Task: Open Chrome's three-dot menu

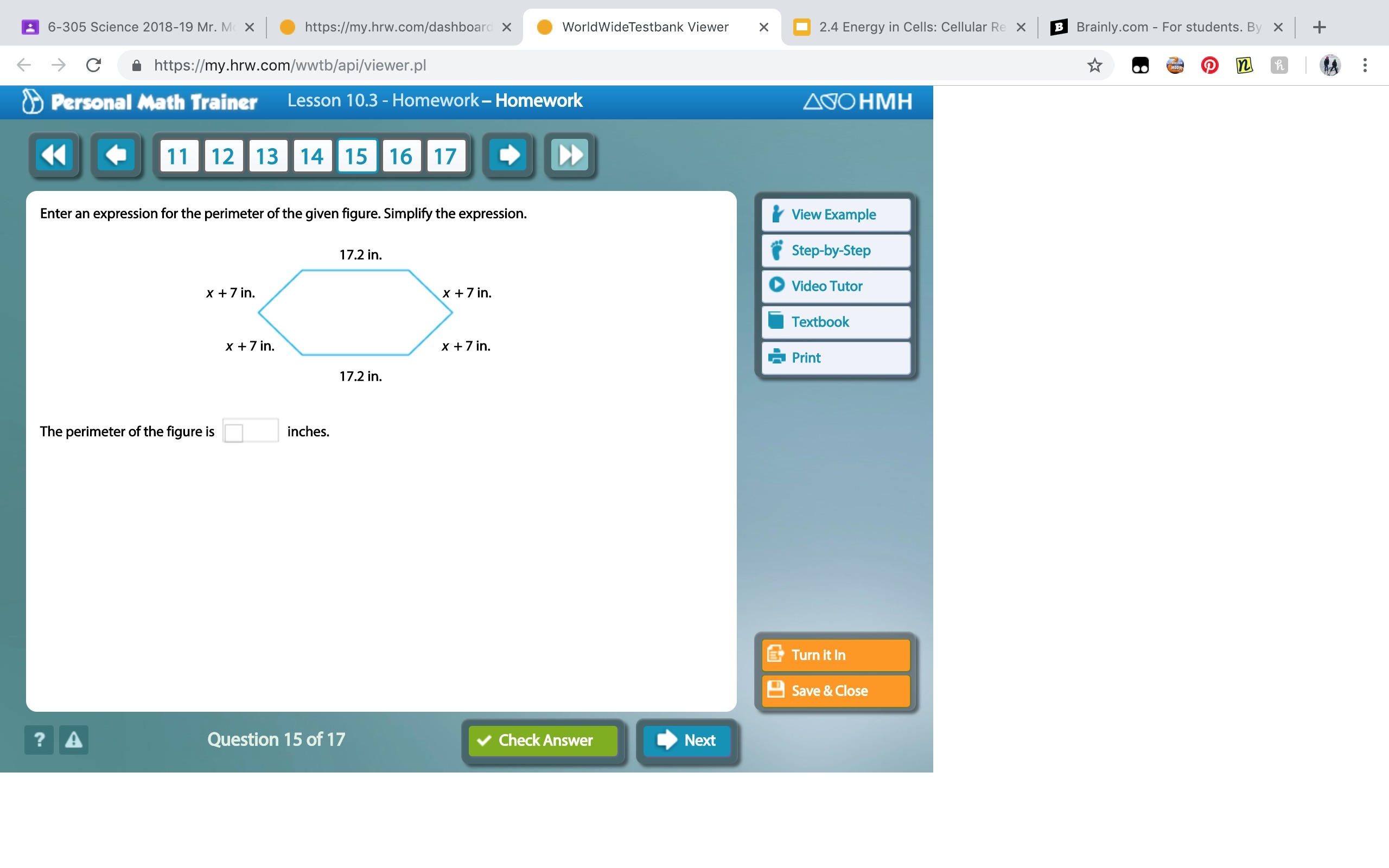Action: pos(1365,66)
